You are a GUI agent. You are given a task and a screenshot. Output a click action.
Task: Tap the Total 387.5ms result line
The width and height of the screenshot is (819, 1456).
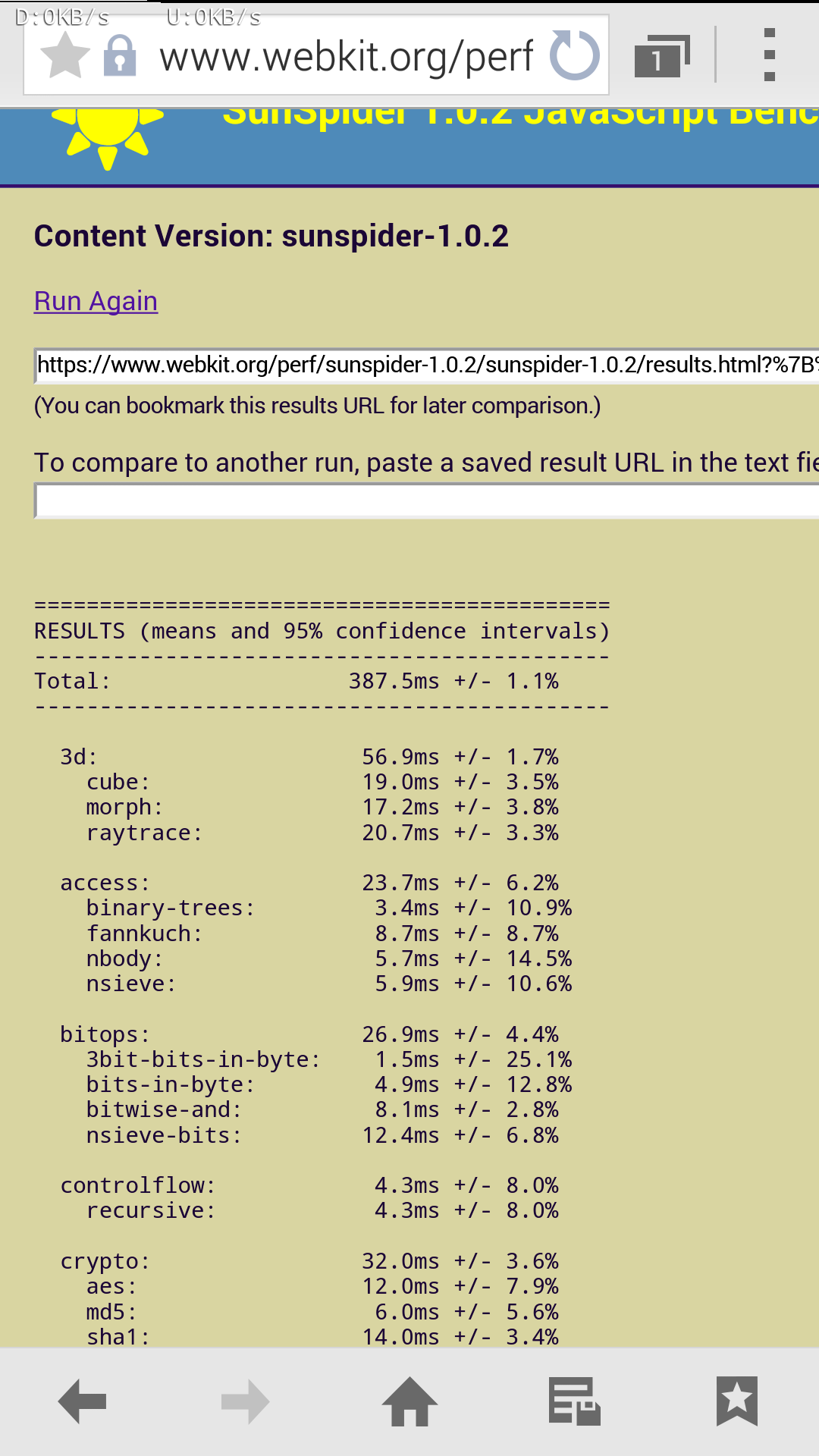[x=297, y=681]
